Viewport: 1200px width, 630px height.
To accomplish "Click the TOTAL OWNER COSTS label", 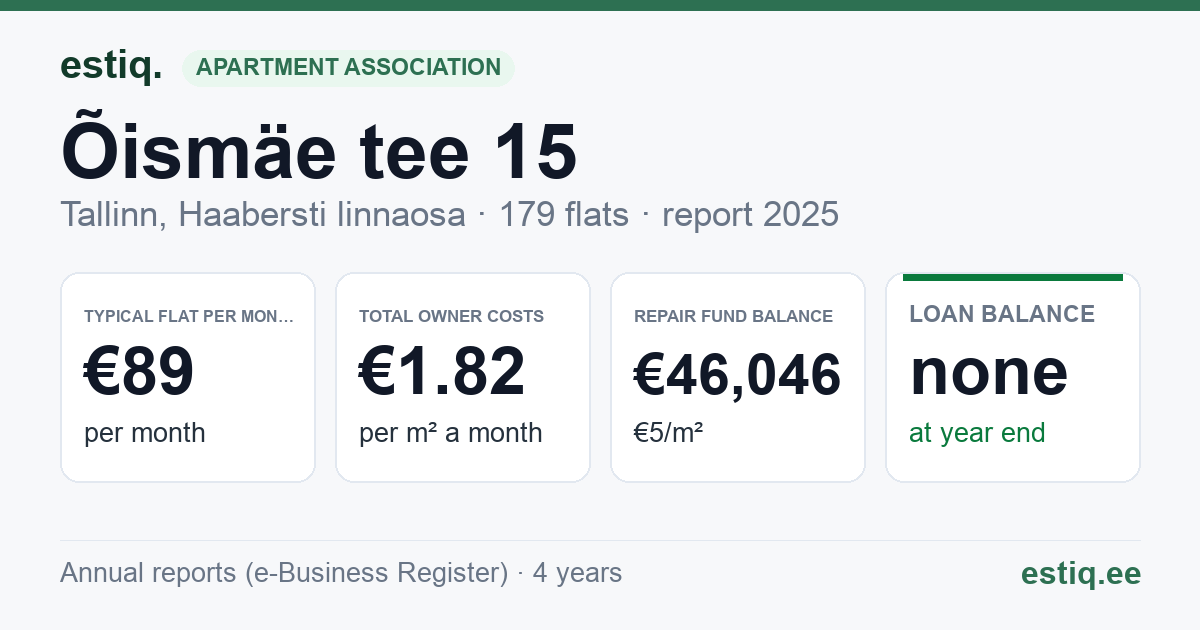I will coord(451,316).
